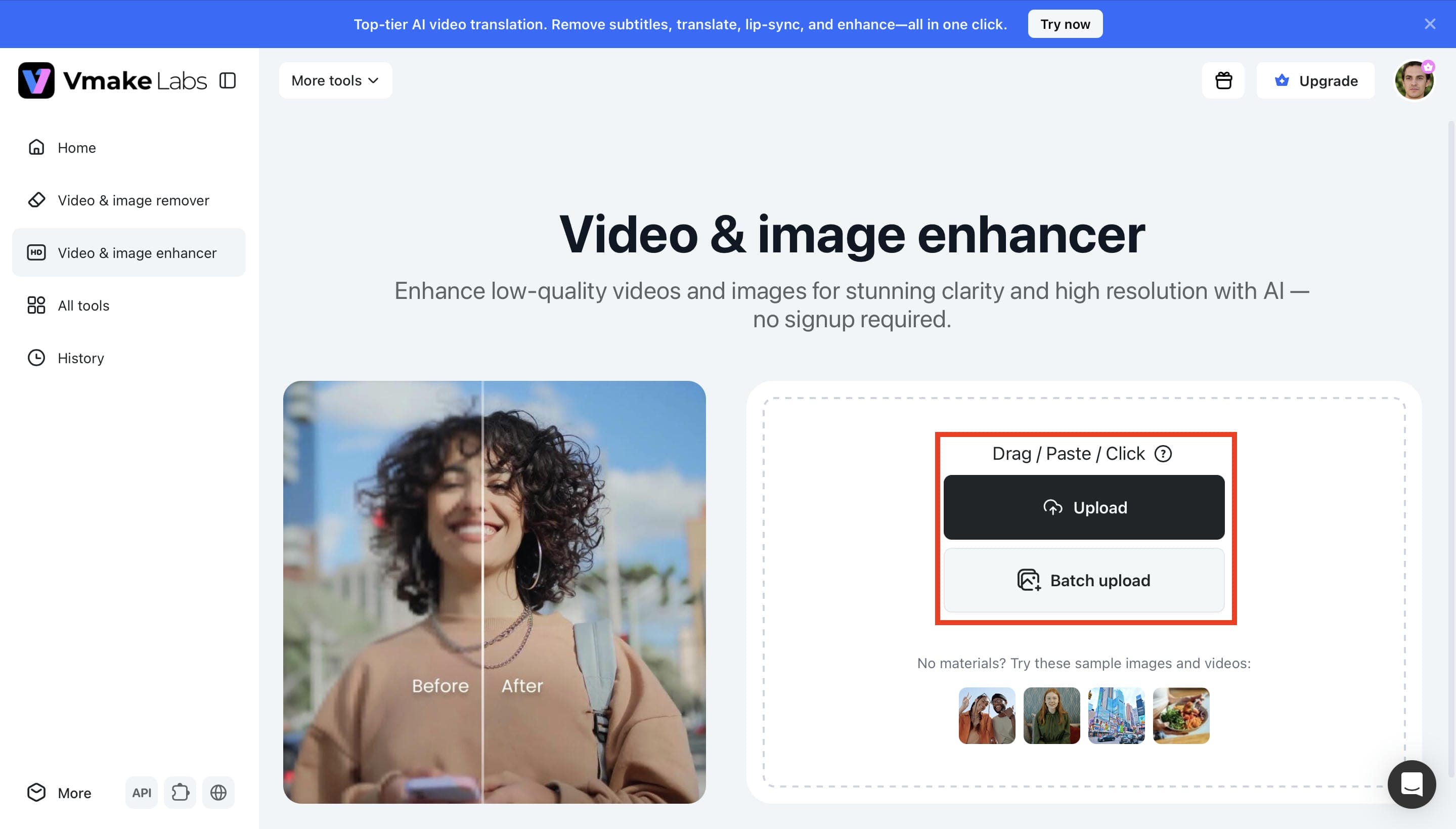Image resolution: width=1456 pixels, height=829 pixels.
Task: Select the Before/After comparison slider line
Action: point(482,592)
